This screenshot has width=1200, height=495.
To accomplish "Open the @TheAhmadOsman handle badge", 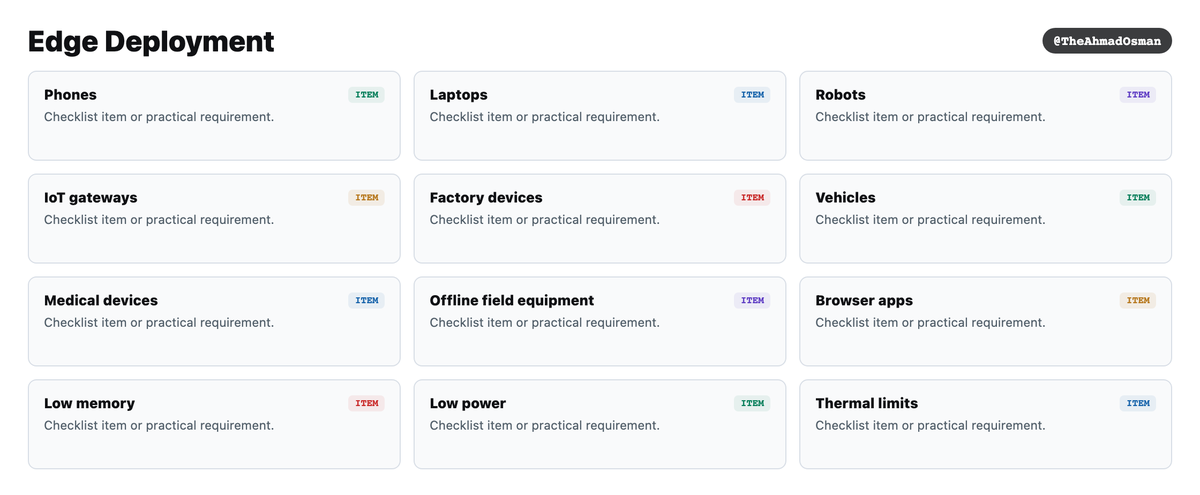I will [x=1107, y=41].
